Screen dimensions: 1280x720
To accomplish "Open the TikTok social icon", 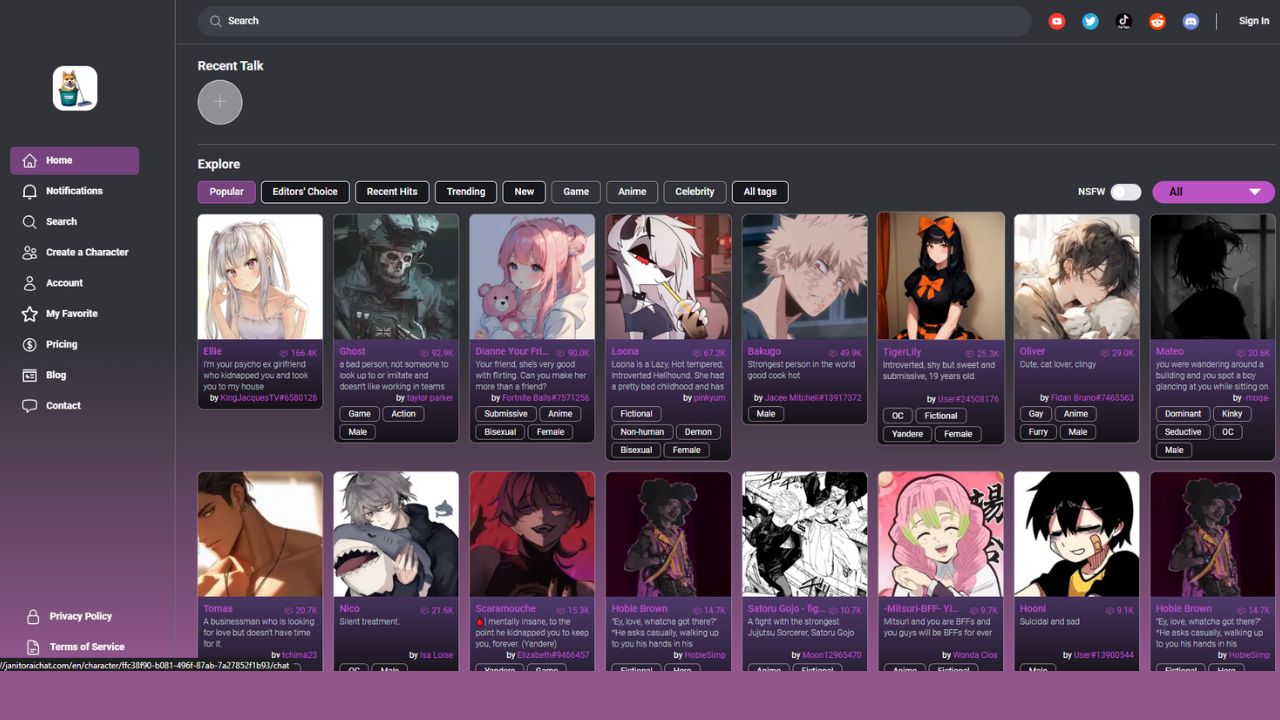I will point(1124,21).
